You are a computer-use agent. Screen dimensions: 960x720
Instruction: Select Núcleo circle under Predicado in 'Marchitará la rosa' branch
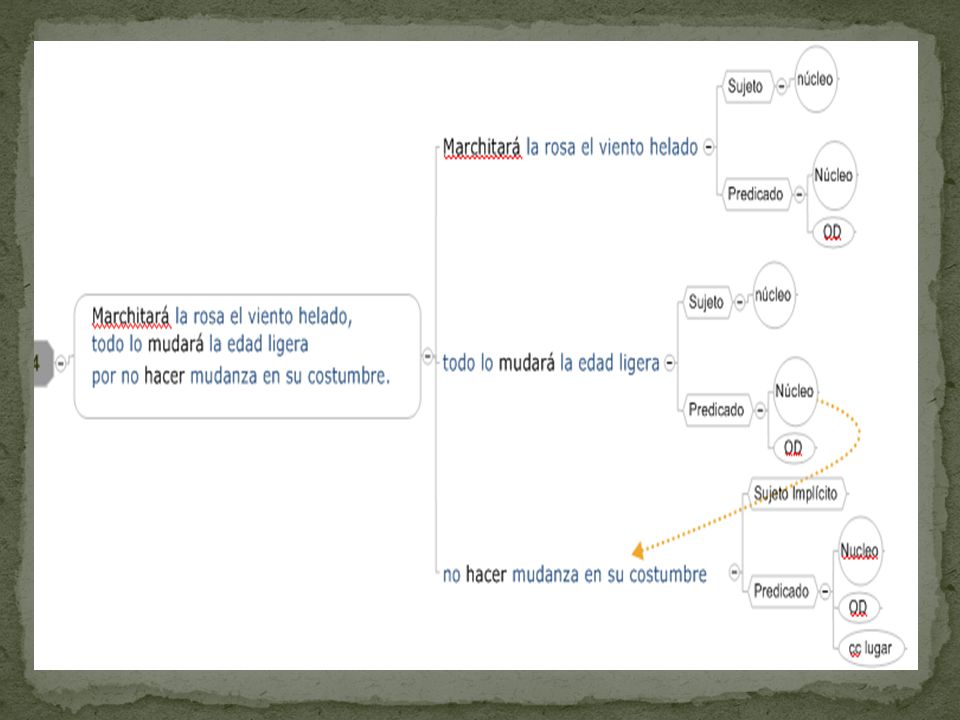(833, 175)
